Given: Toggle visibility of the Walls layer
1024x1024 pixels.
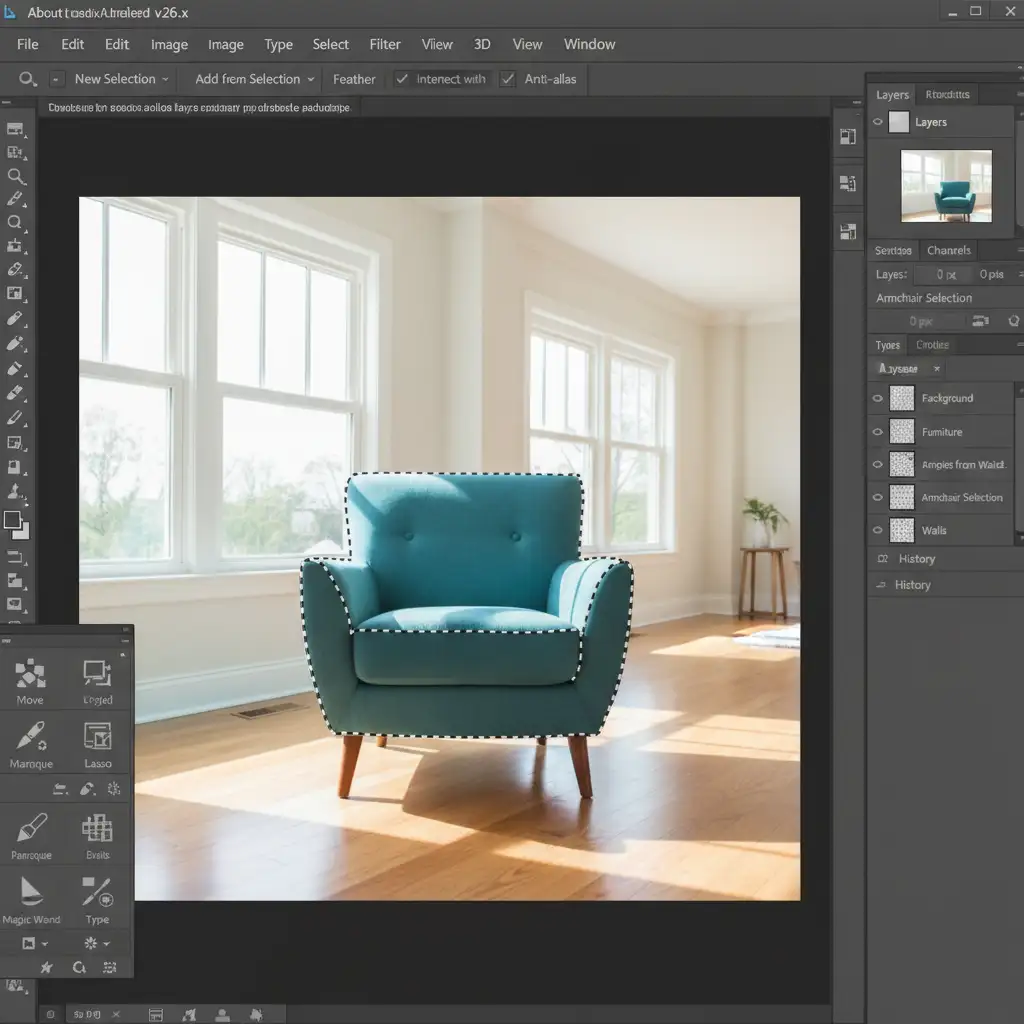Looking at the screenshot, I should [878, 530].
